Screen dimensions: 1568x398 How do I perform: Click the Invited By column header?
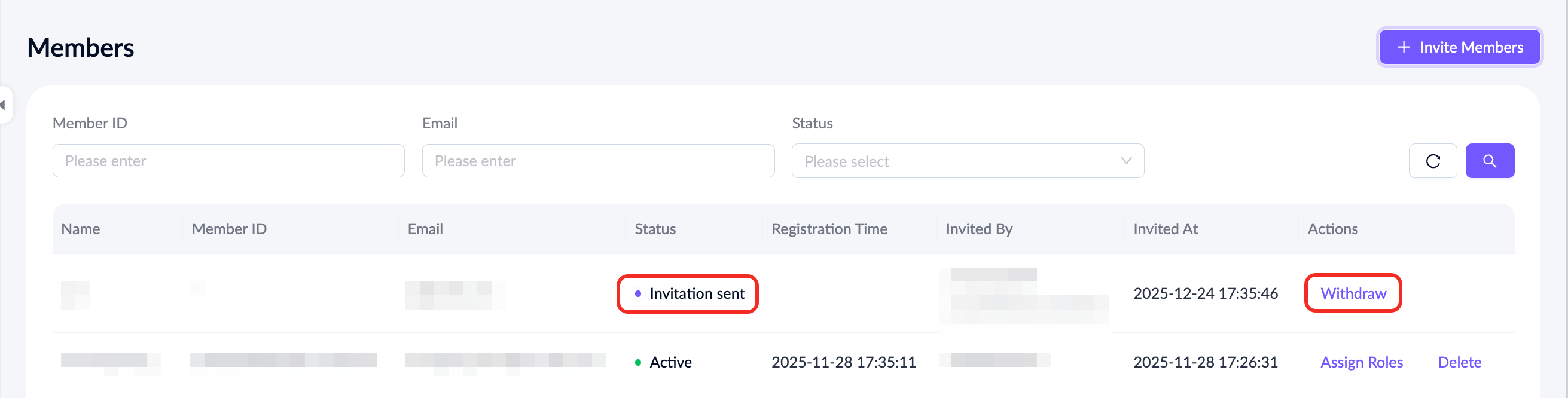click(979, 229)
